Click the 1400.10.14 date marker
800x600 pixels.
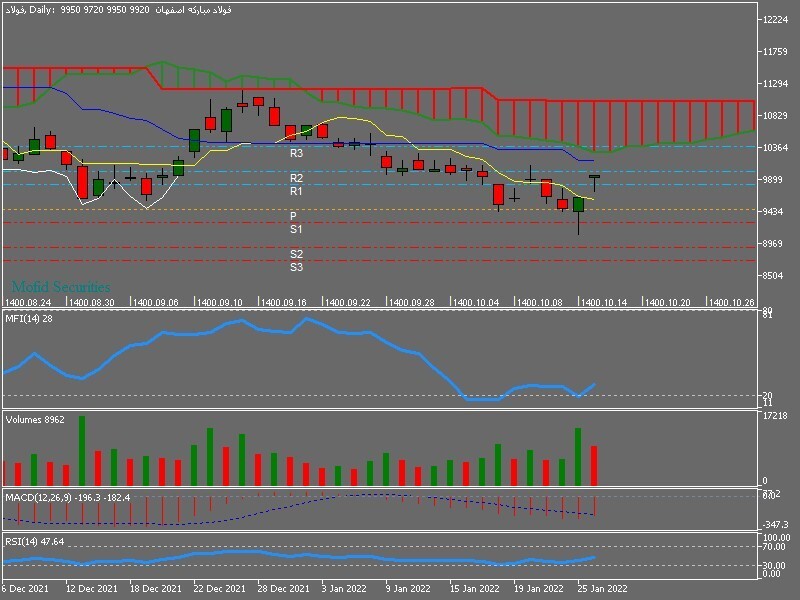tap(604, 303)
